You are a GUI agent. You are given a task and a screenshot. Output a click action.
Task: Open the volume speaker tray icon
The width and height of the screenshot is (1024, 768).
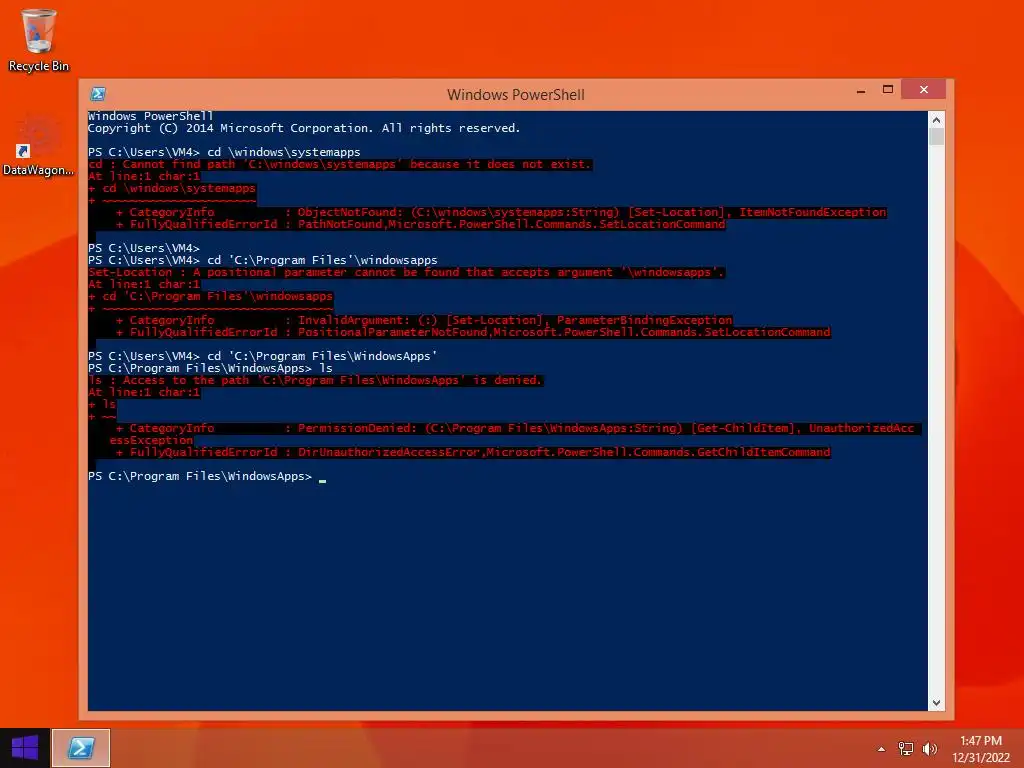click(x=929, y=749)
